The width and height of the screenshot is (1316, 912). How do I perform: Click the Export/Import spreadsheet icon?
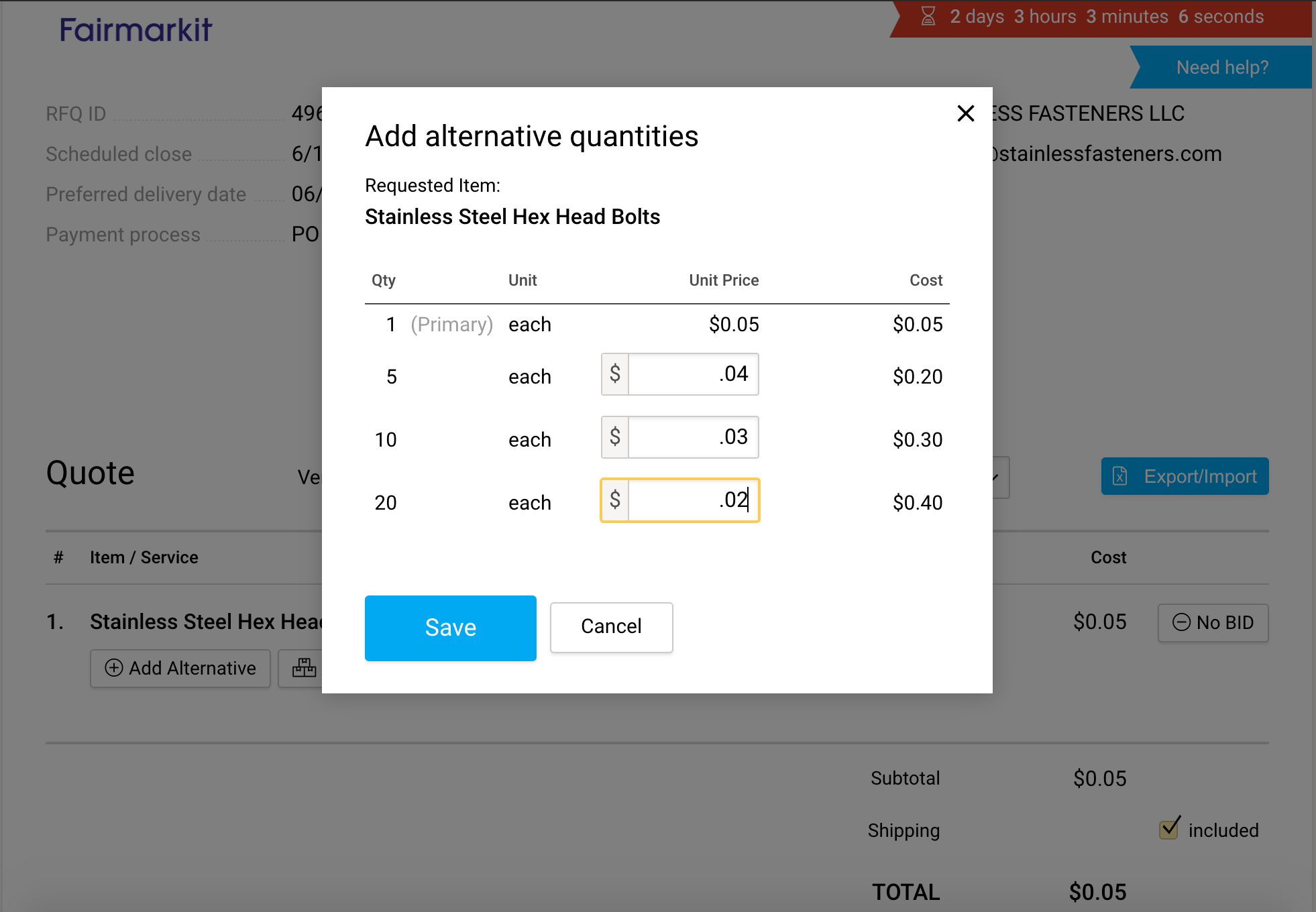coord(1120,476)
